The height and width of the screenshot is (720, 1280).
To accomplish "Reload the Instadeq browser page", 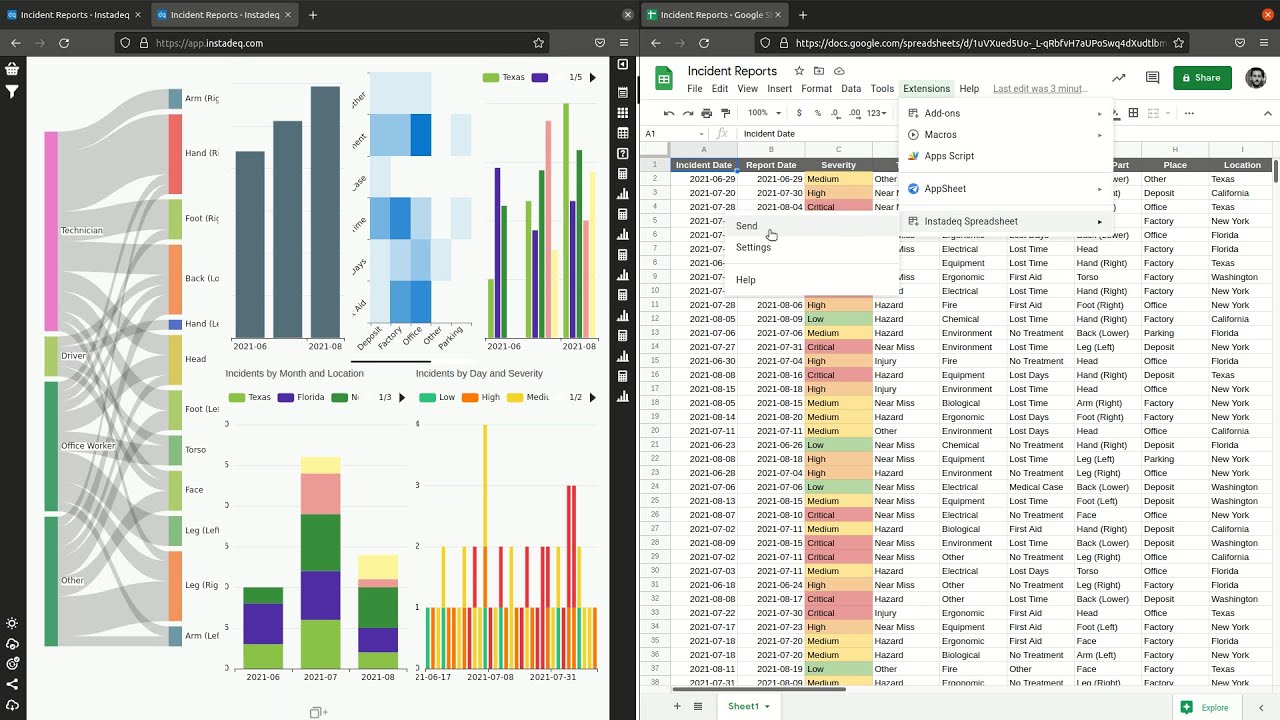I will coord(64,43).
